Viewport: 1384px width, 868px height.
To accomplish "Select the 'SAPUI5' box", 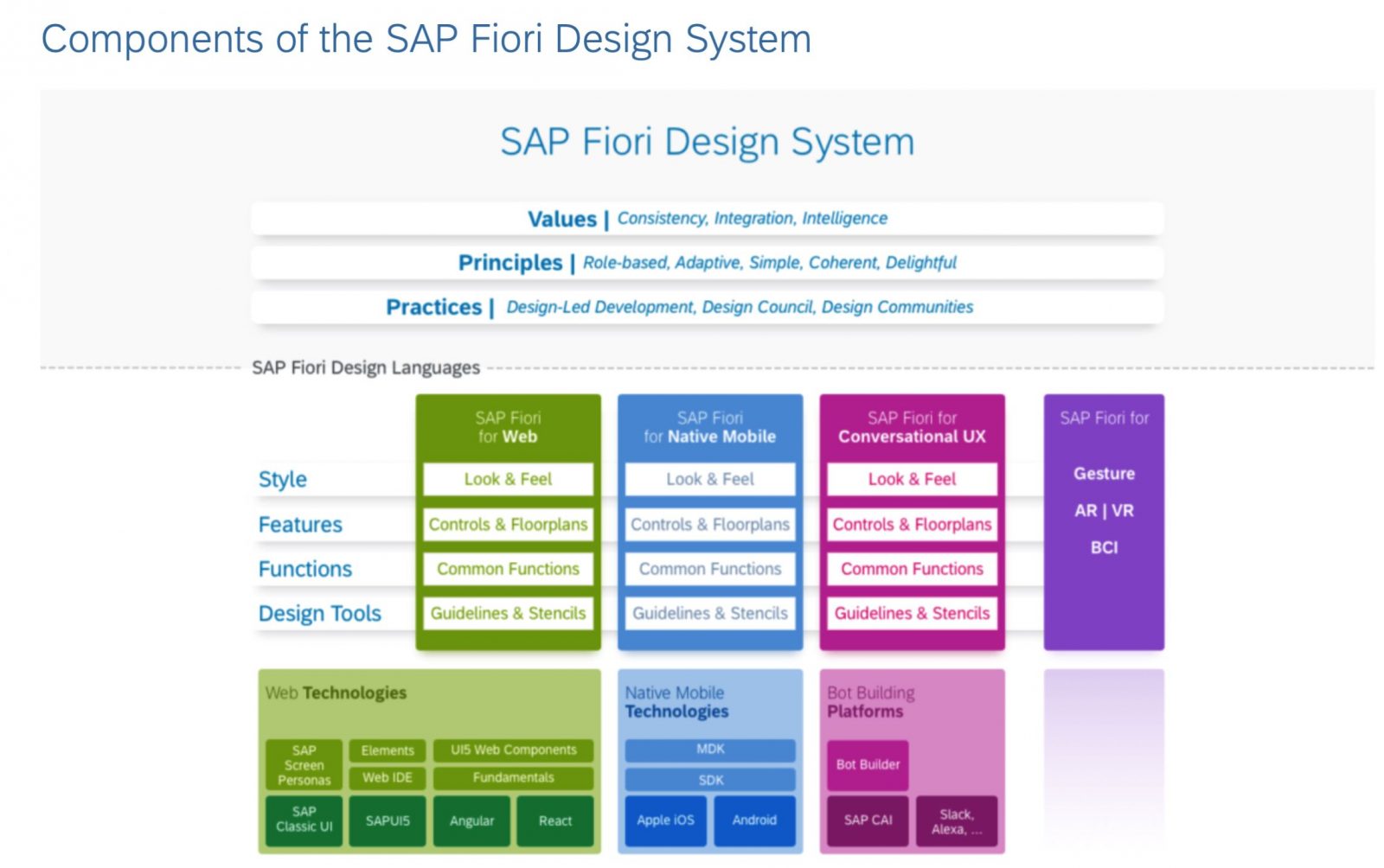I will [x=388, y=820].
